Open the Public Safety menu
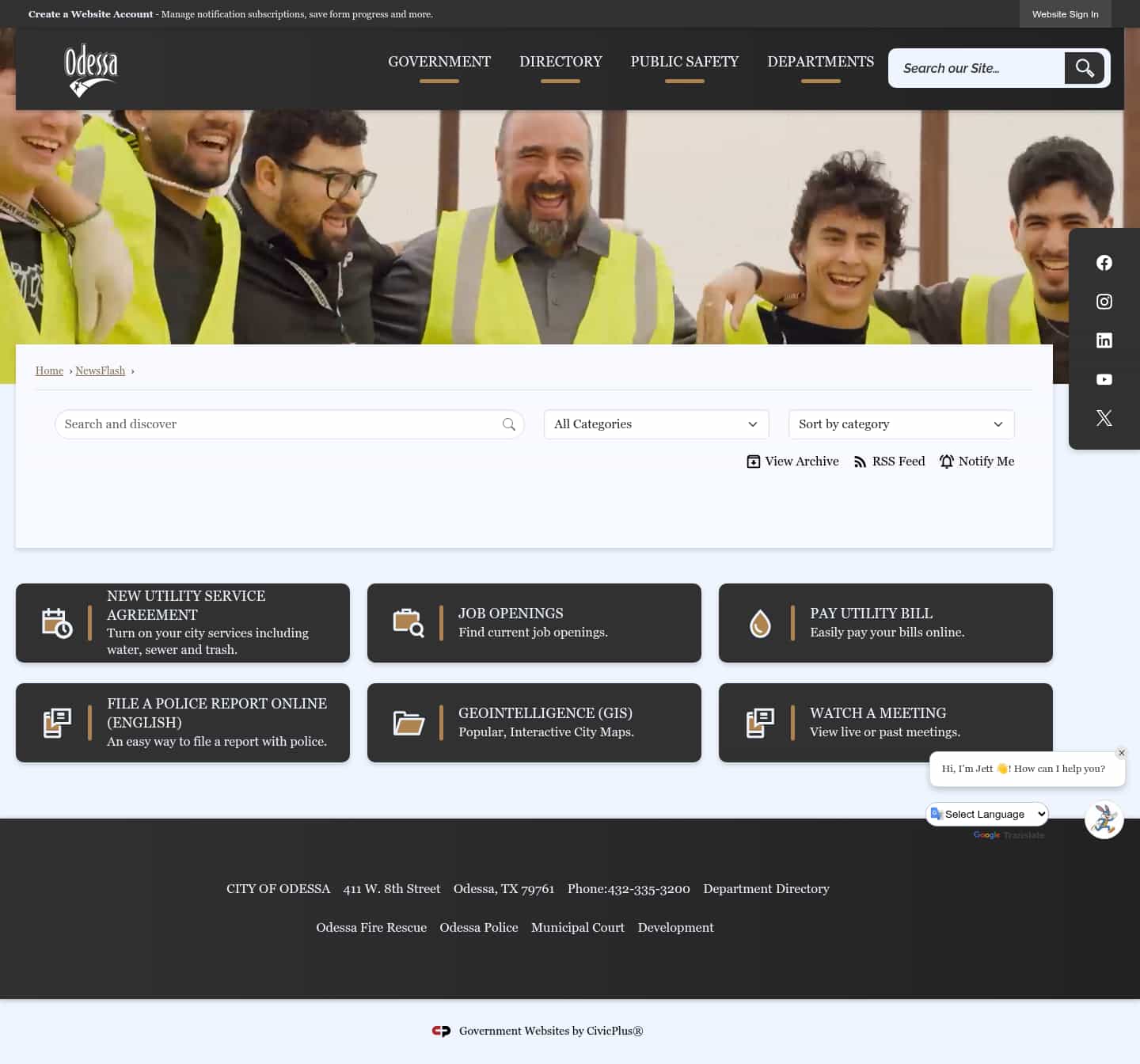1140x1064 pixels. (x=684, y=62)
